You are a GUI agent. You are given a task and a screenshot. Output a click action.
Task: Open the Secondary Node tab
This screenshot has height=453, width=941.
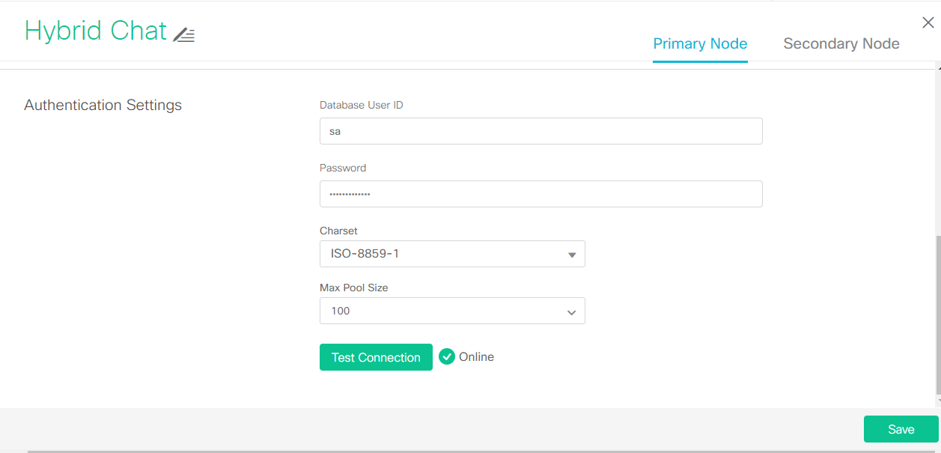coord(841,44)
